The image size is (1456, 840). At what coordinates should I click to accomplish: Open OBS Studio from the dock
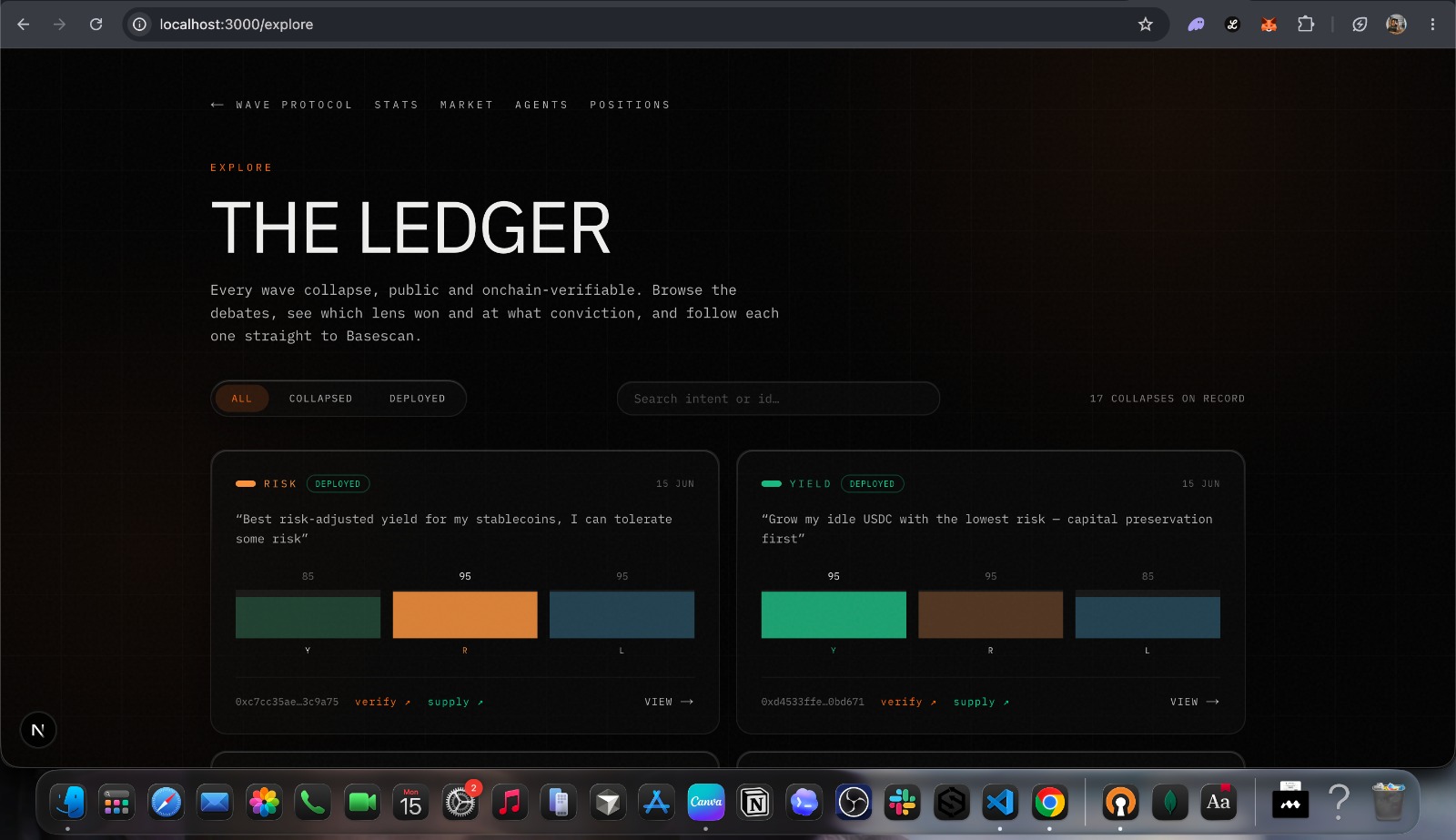point(854,803)
